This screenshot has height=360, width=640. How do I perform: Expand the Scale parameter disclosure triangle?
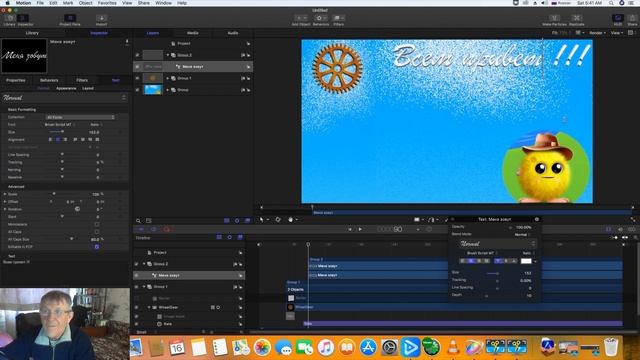[x=5, y=194]
